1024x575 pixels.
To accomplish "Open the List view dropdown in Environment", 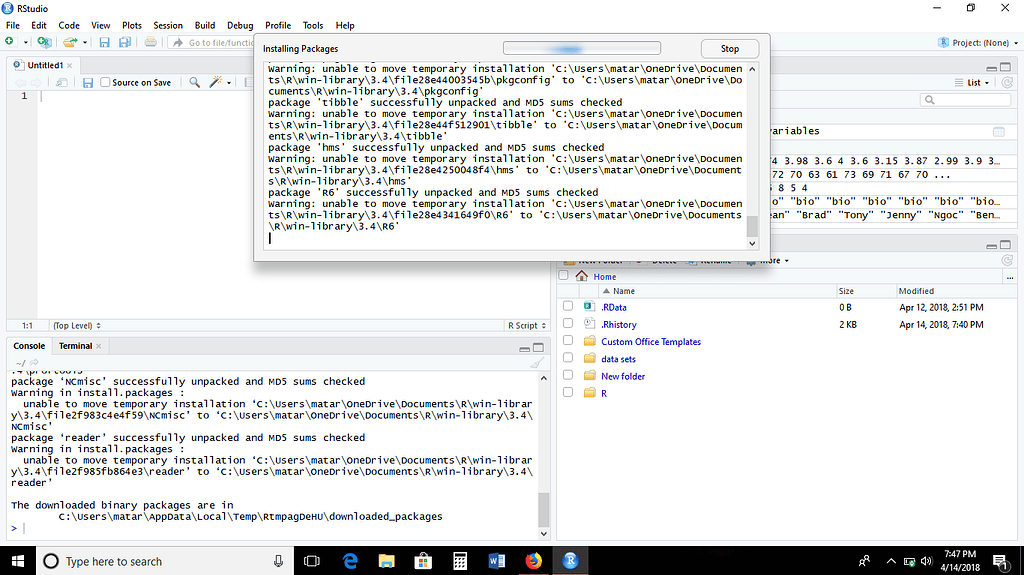I will 972,82.
